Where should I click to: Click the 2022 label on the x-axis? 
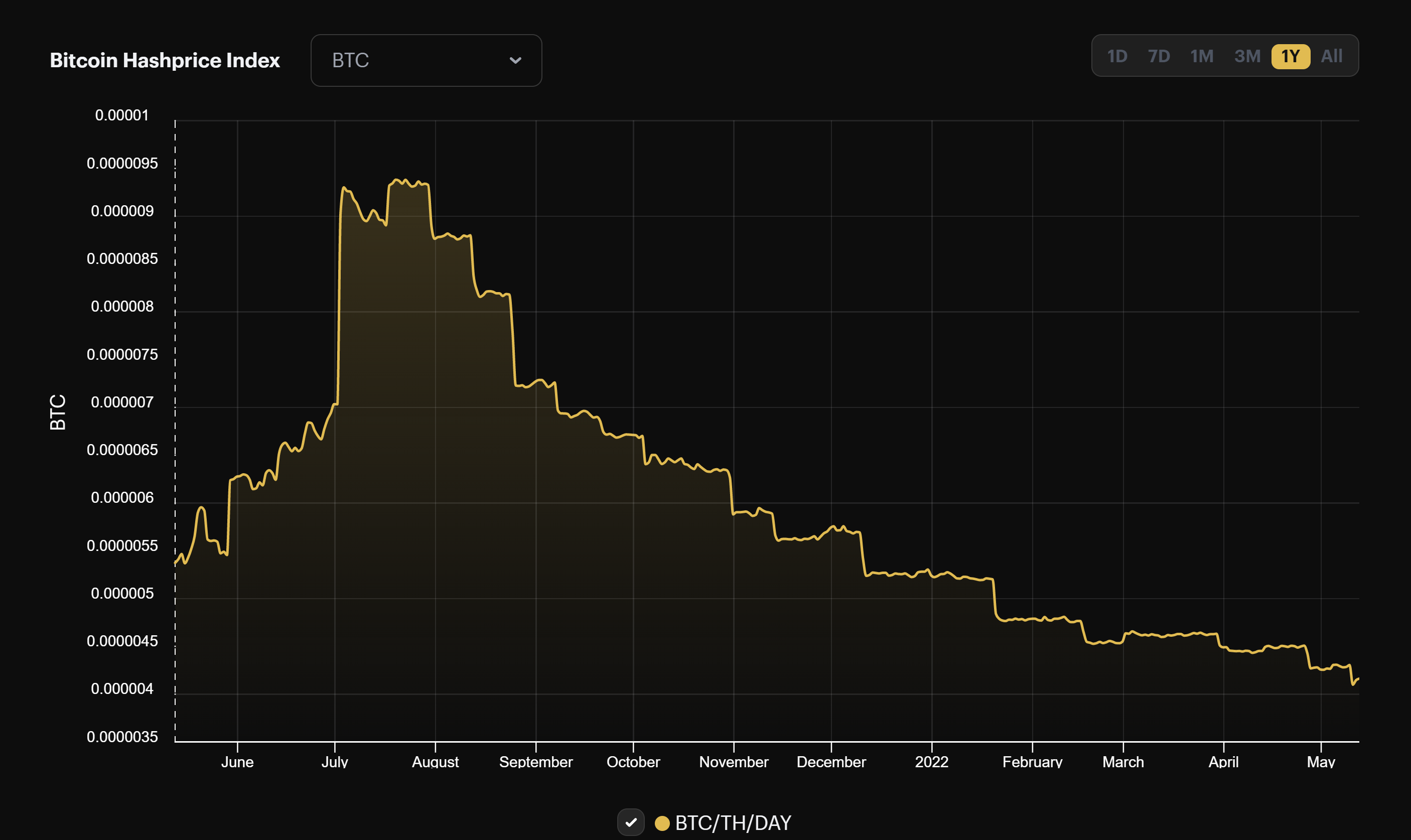(x=932, y=762)
